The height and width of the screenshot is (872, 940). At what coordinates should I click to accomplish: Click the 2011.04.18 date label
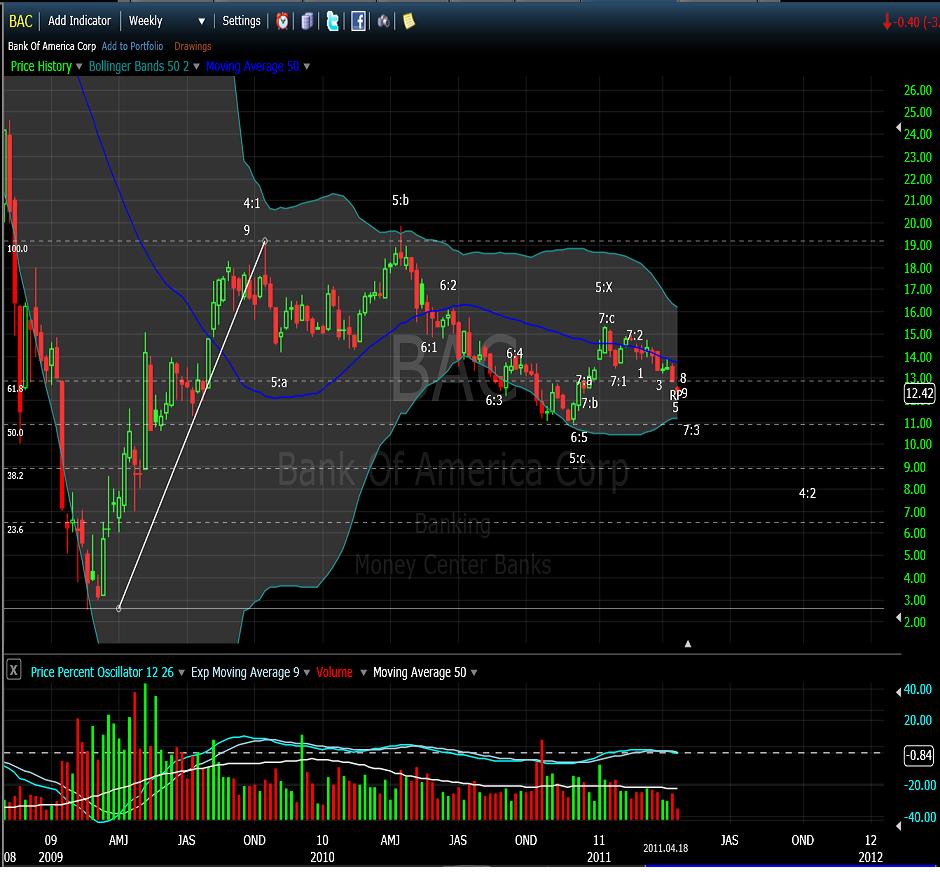665,849
